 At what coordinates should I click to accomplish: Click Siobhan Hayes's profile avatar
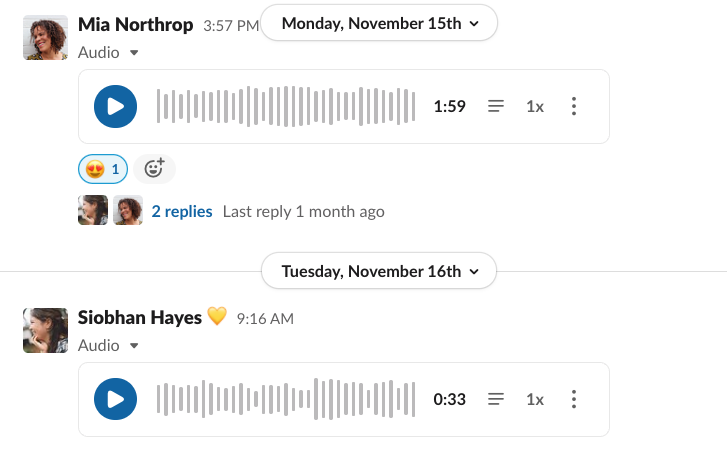tap(45, 330)
